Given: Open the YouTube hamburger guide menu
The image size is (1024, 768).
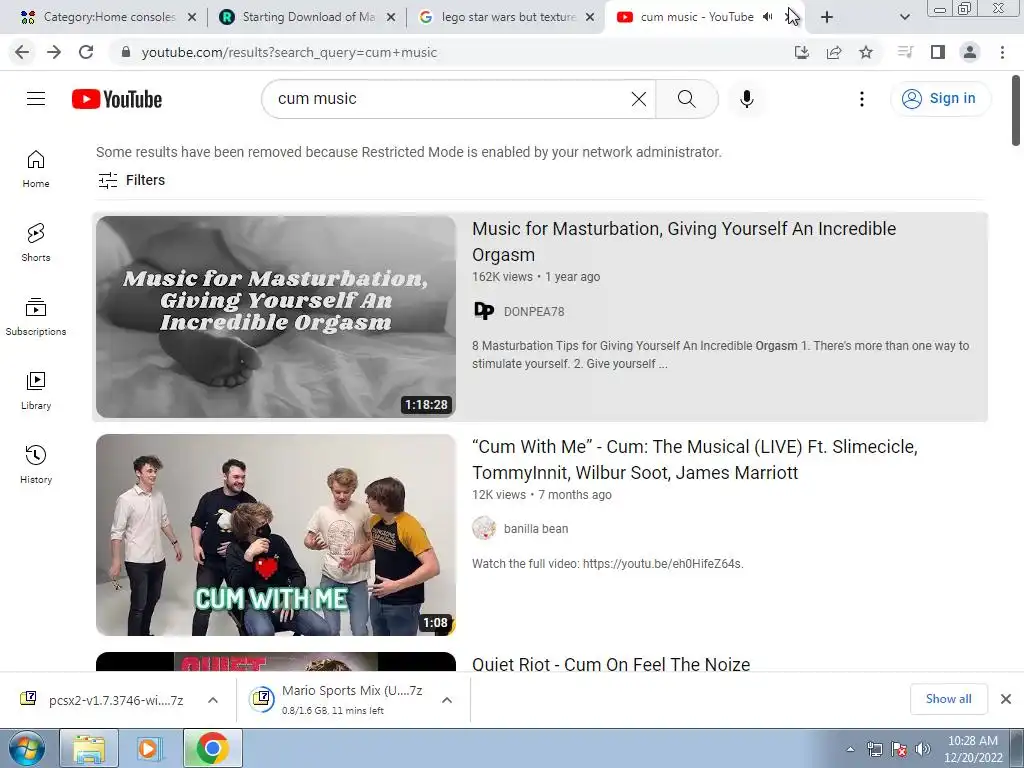Looking at the screenshot, I should [x=36, y=99].
